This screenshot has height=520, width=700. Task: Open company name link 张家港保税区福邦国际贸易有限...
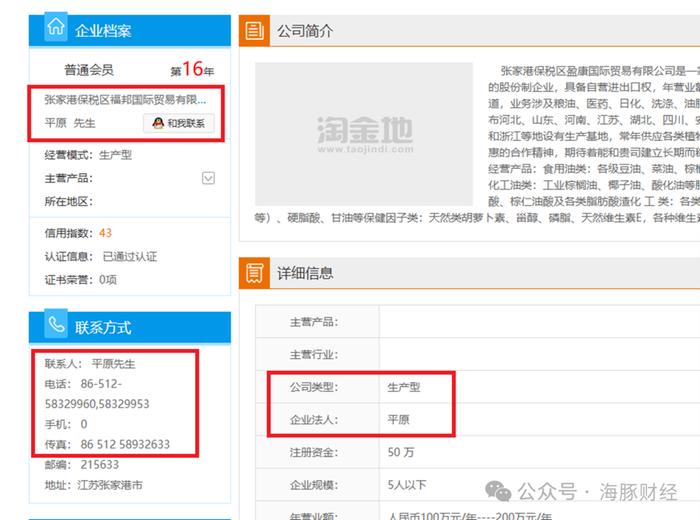pos(125,100)
